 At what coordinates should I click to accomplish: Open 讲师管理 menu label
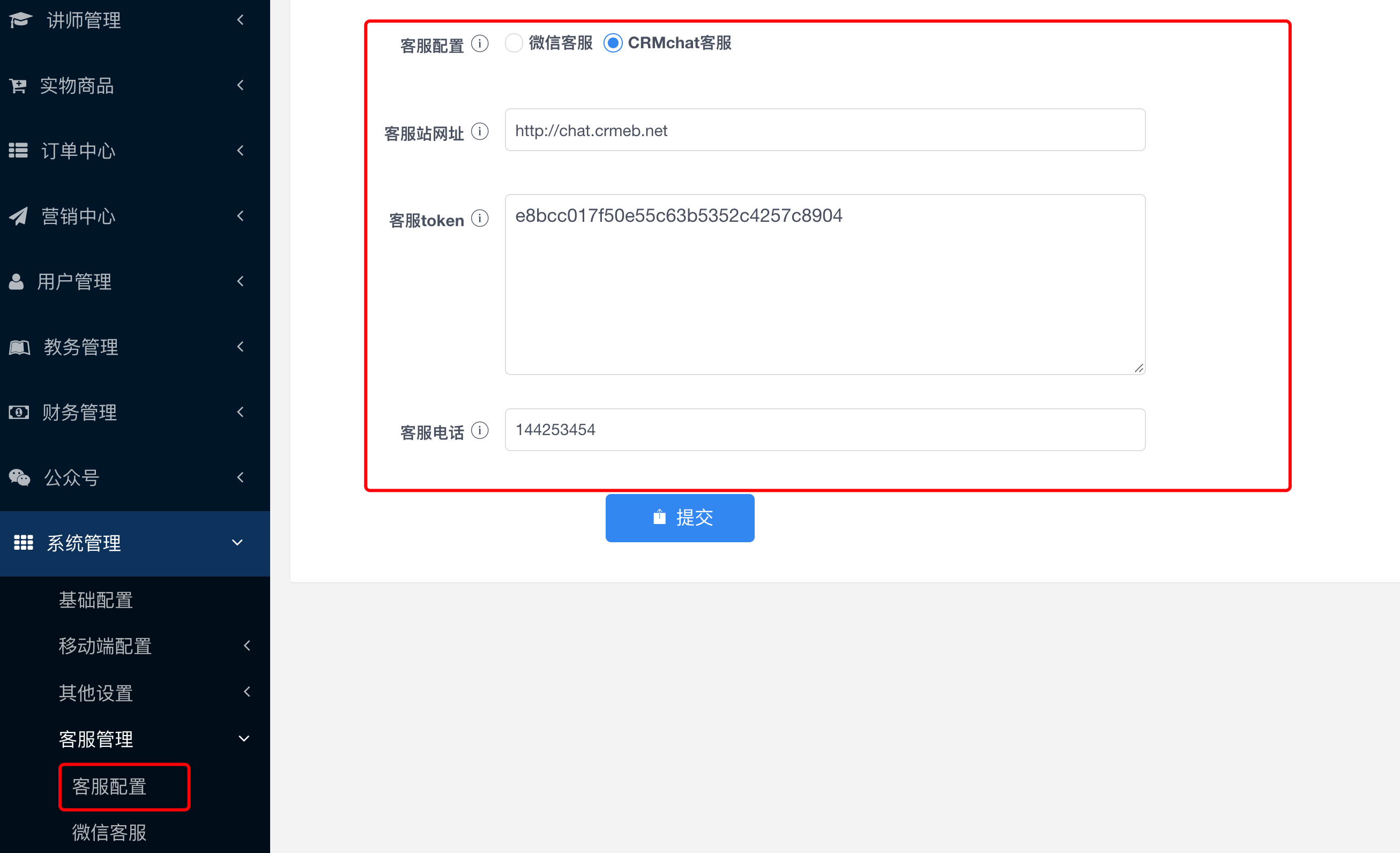tap(84, 20)
